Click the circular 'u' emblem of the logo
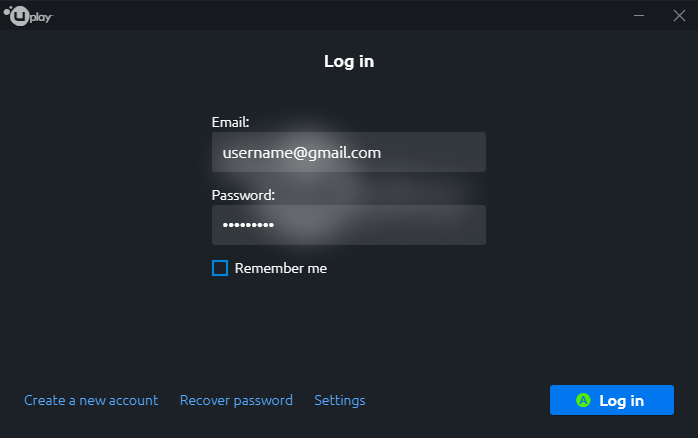698x438 pixels. [19, 16]
